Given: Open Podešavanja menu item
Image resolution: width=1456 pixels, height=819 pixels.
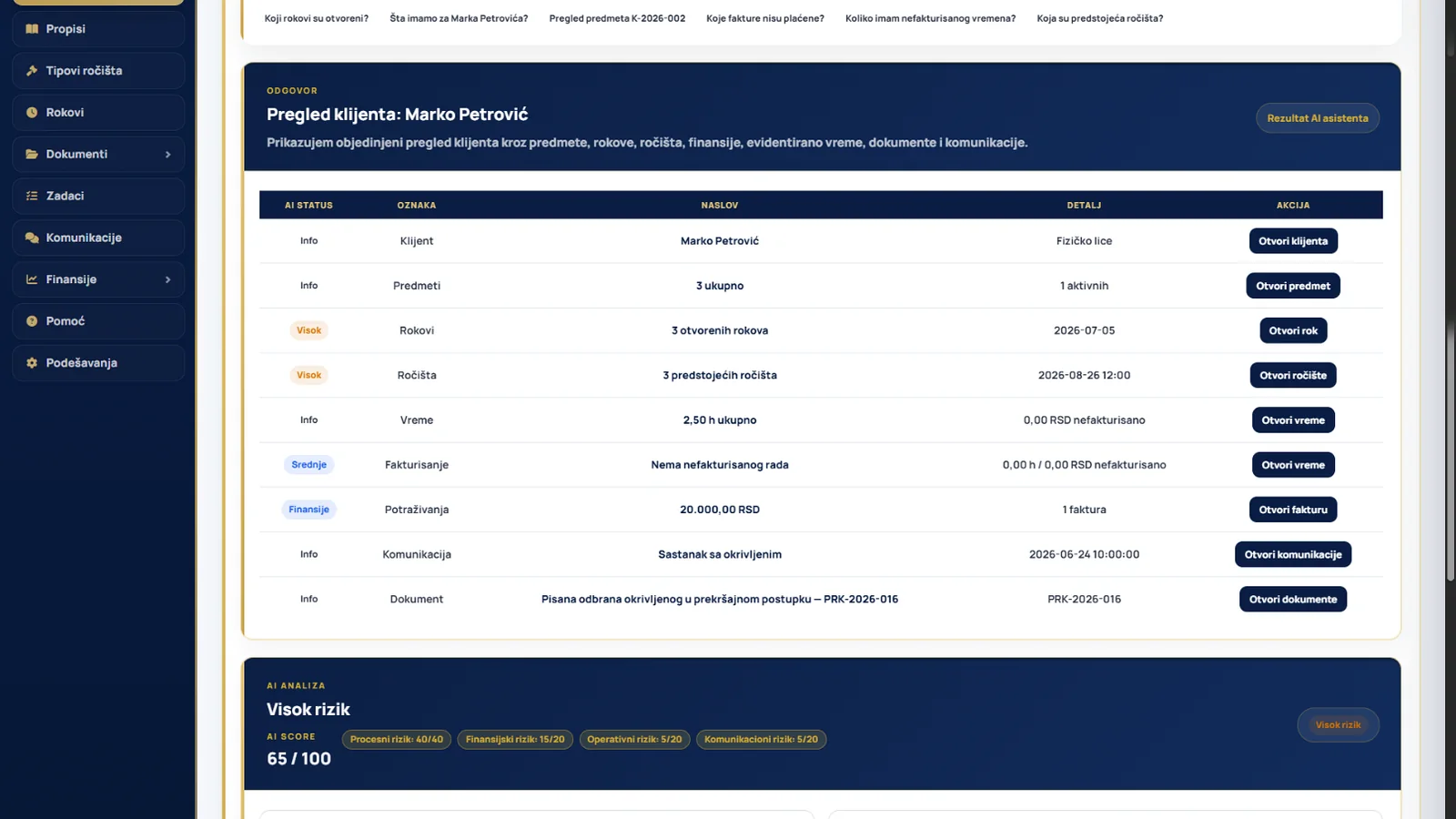Looking at the screenshot, I should click(x=98, y=363).
